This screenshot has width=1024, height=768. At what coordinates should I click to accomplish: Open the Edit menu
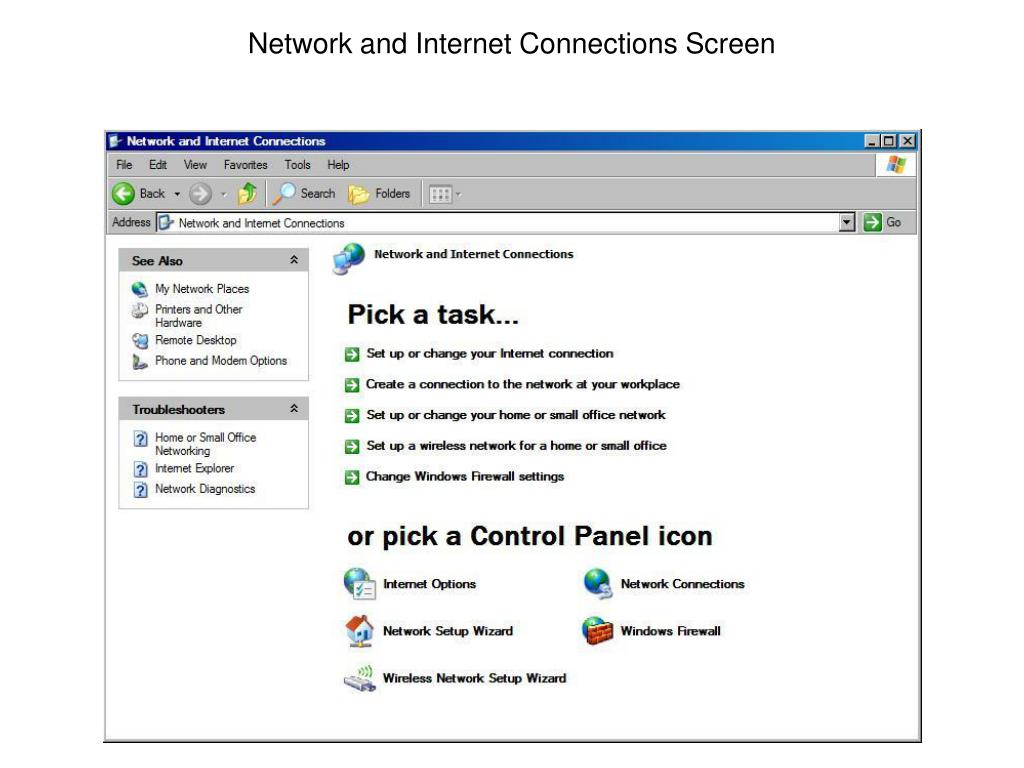tap(157, 165)
